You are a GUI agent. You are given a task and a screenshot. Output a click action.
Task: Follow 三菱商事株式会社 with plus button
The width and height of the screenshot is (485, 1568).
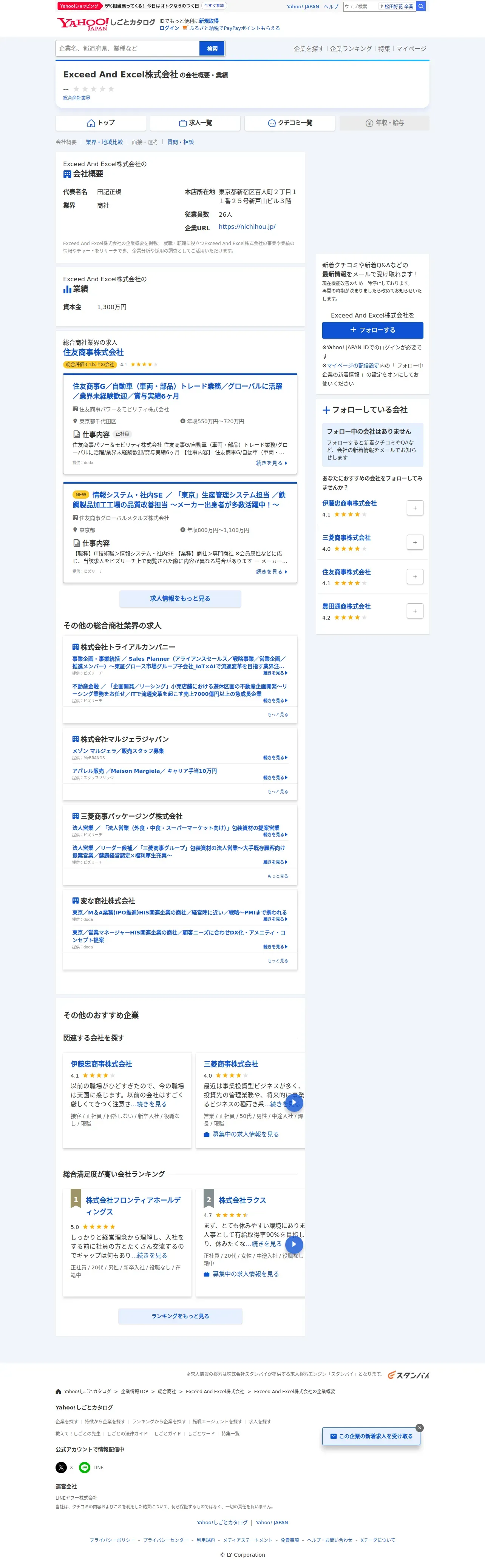[415, 542]
